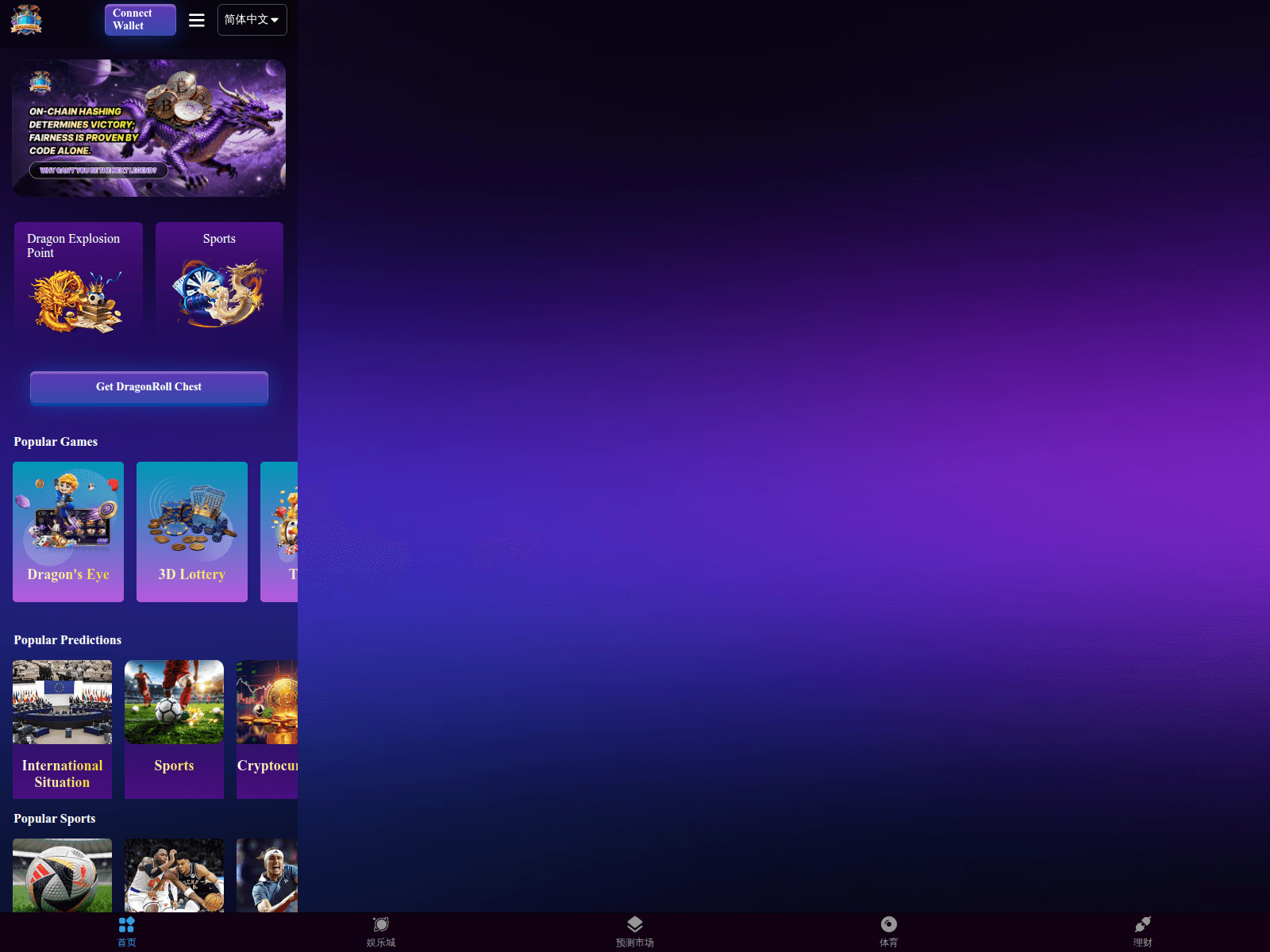
Task: Open the soccer ball card under Popular Sports
Action: (x=62, y=875)
